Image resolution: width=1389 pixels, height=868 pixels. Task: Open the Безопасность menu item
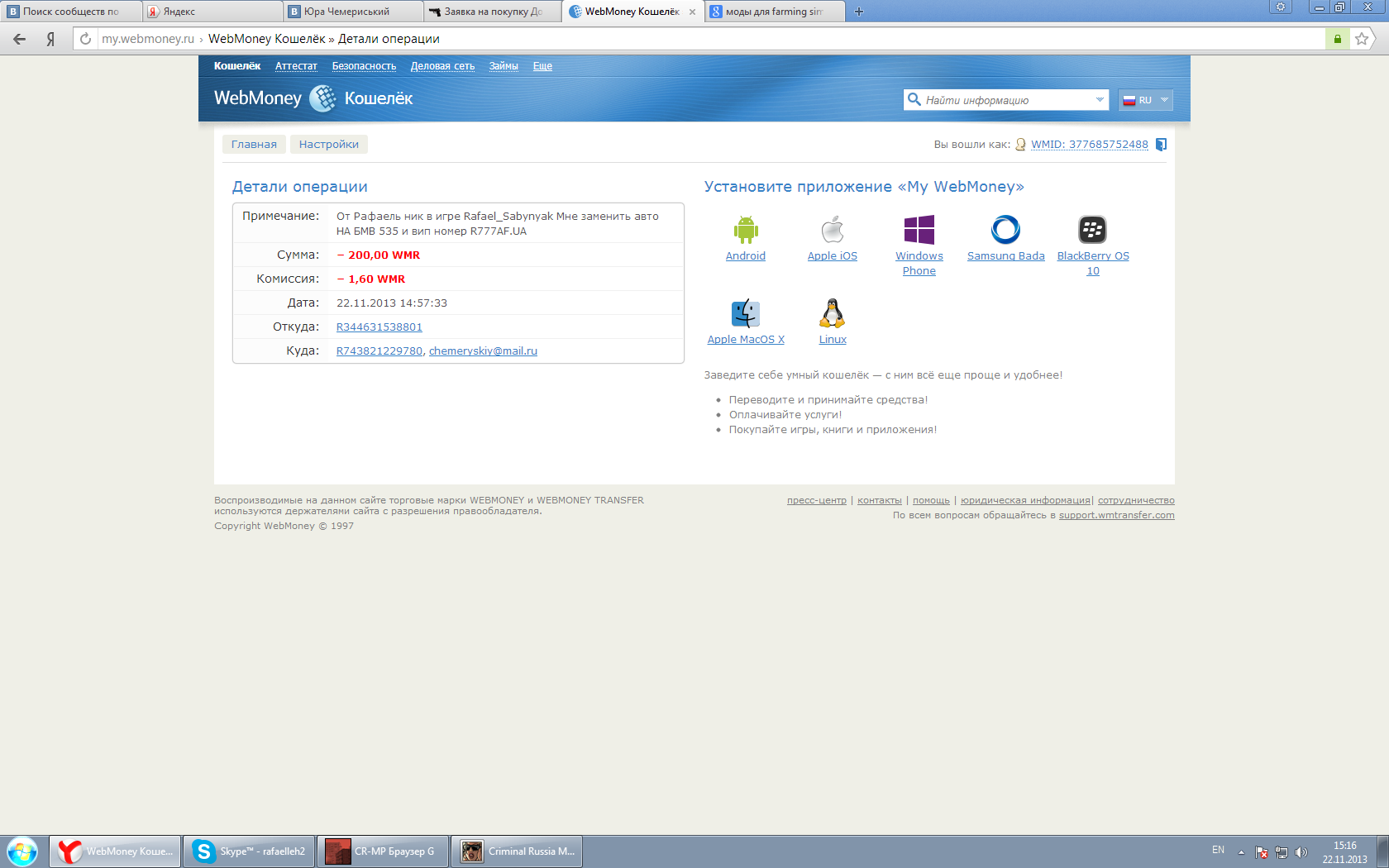click(364, 66)
